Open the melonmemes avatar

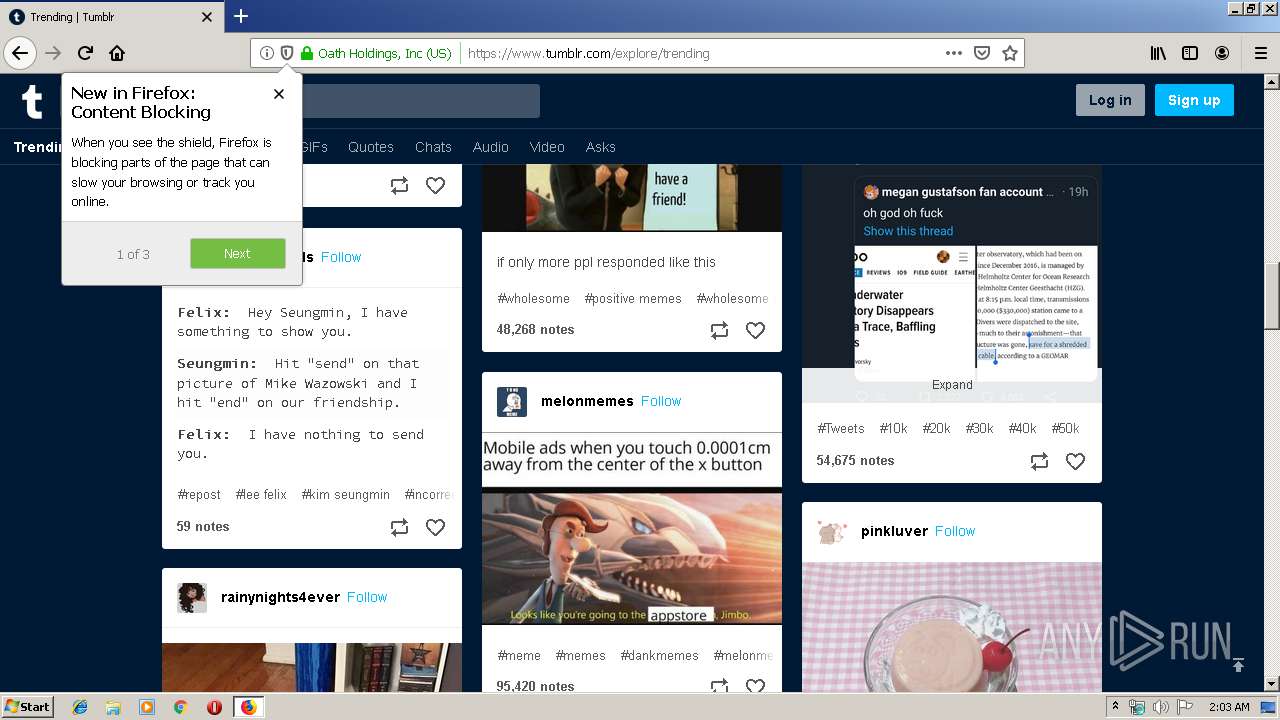tap(512, 401)
